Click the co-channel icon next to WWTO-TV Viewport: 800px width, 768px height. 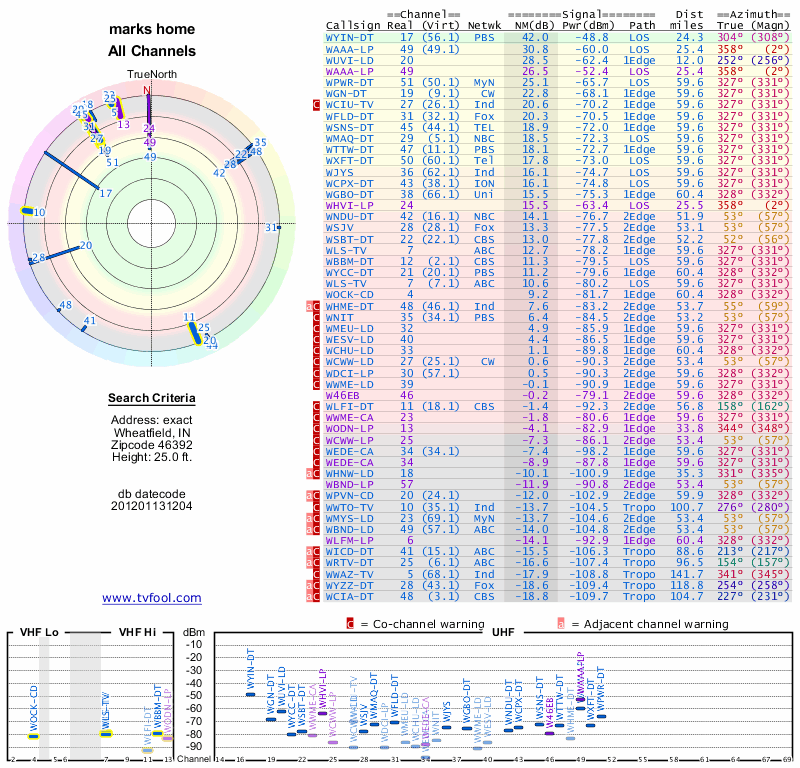tap(316, 507)
